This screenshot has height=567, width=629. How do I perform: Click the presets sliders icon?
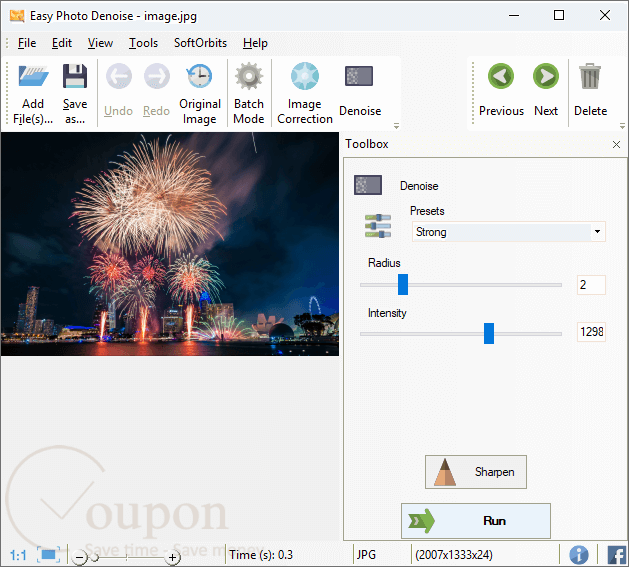point(378,226)
